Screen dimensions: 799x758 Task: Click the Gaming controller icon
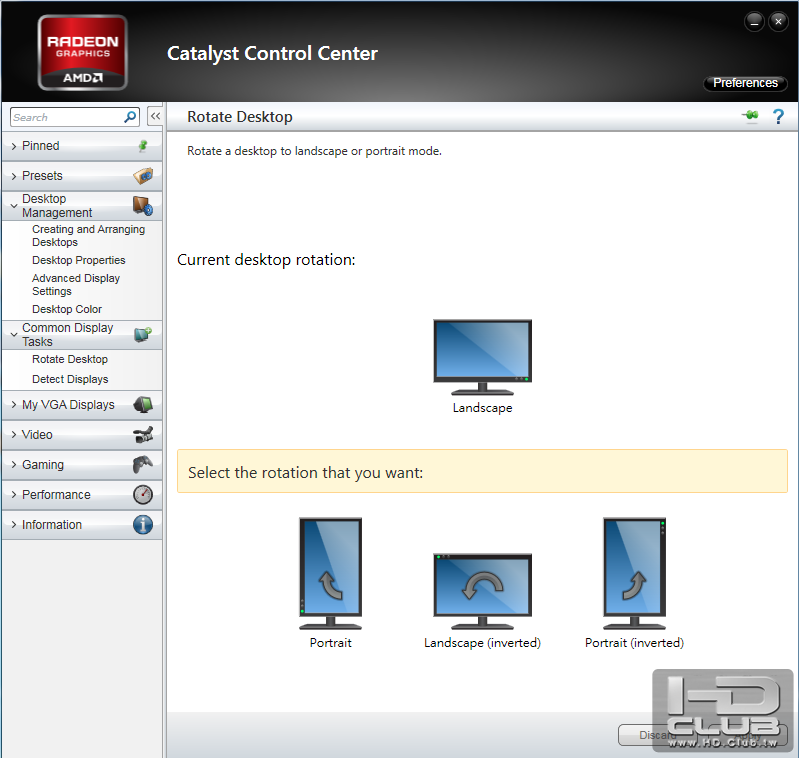coord(143,465)
